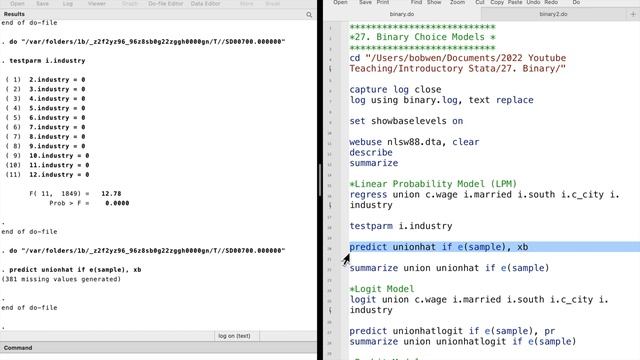This screenshot has width=640, height=360.
Task: Open a file in Do-file Editor toolbar
Action: coord(340,2)
